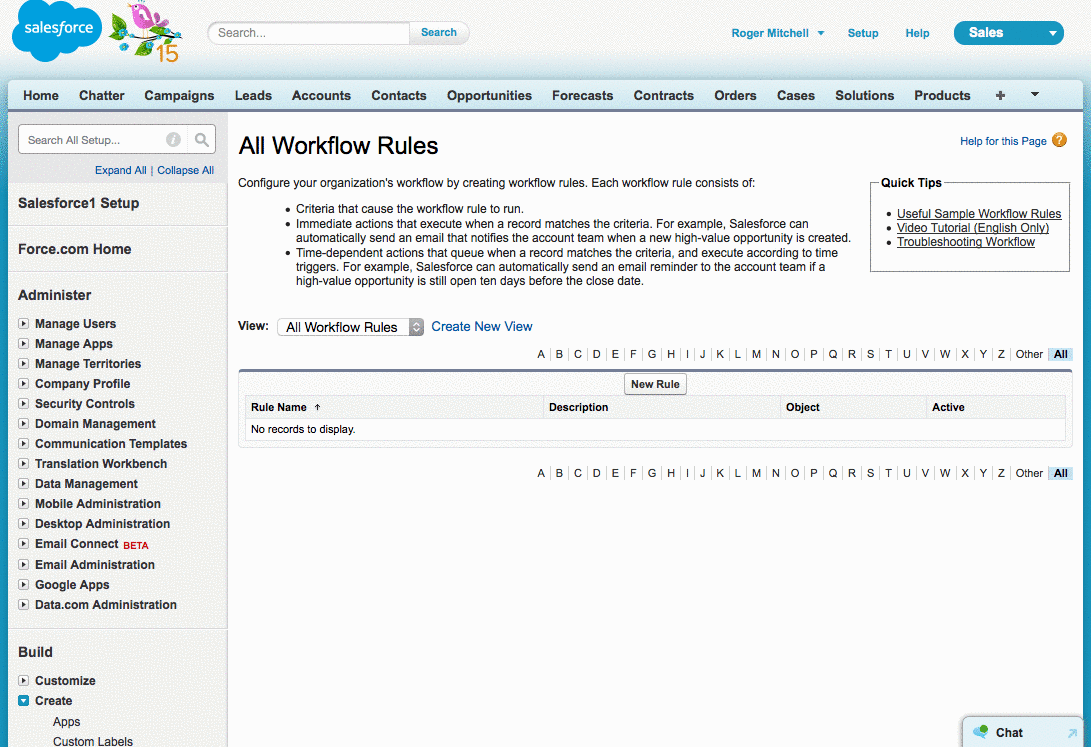Screen dimensions: 1091x747
Task: Click Expand All in sidebar
Action: pos(120,170)
